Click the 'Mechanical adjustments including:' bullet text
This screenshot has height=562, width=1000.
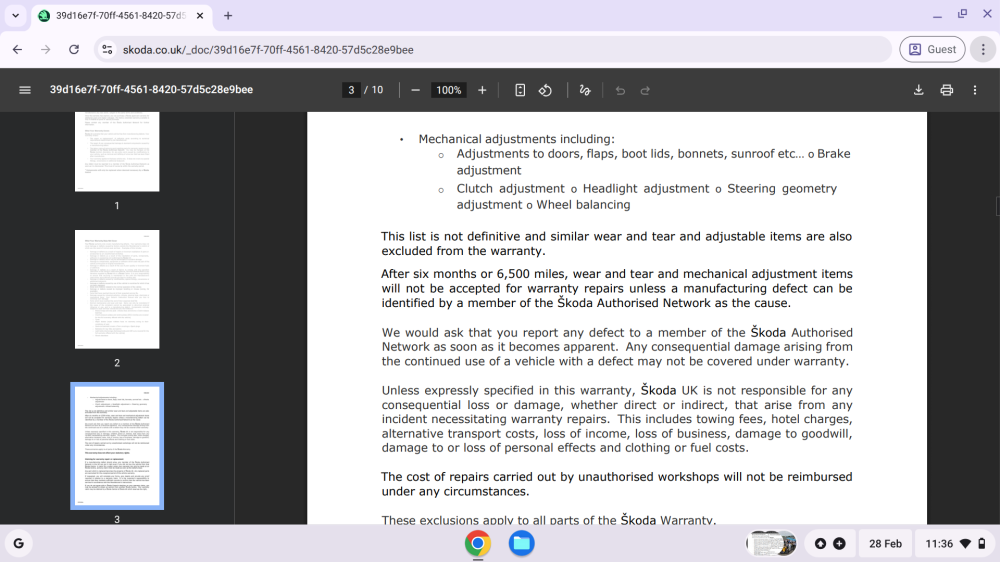pyautogui.click(x=517, y=139)
